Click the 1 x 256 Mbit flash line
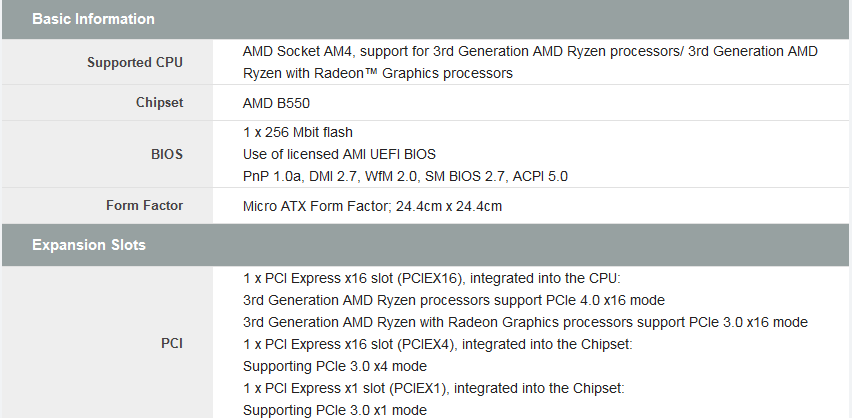 (x=298, y=132)
